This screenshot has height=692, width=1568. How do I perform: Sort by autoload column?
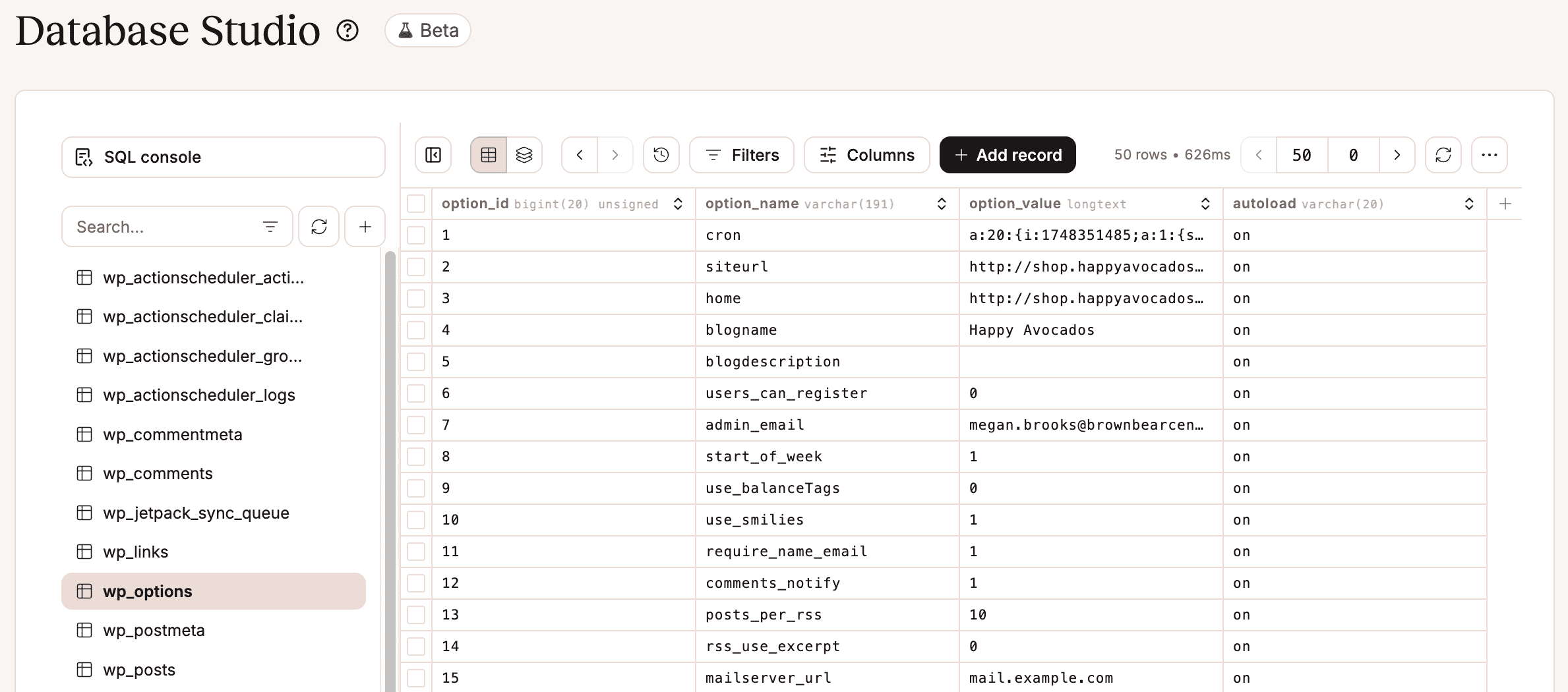tap(1469, 204)
